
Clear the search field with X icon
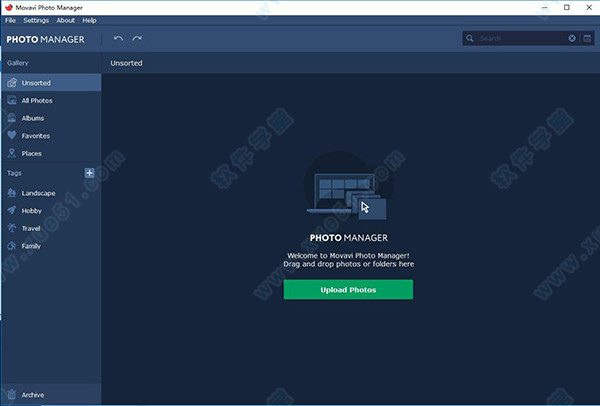(573, 39)
